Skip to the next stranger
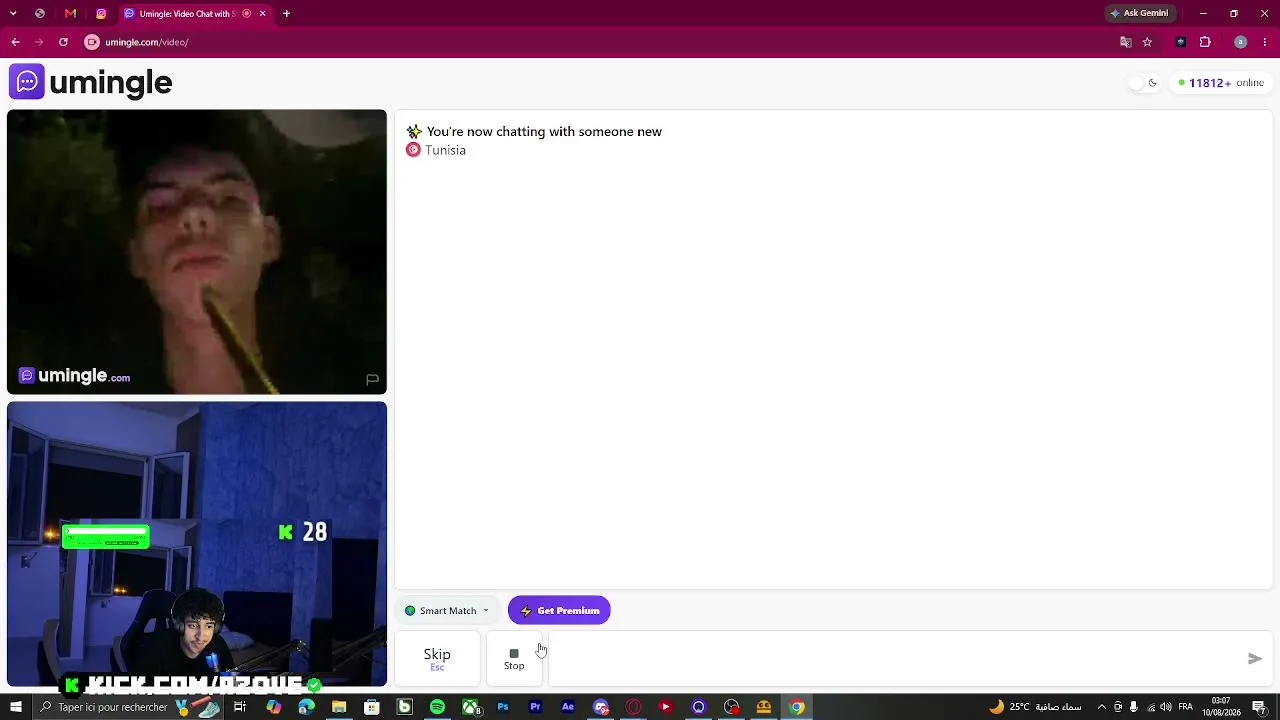1280x720 pixels. pos(437,659)
